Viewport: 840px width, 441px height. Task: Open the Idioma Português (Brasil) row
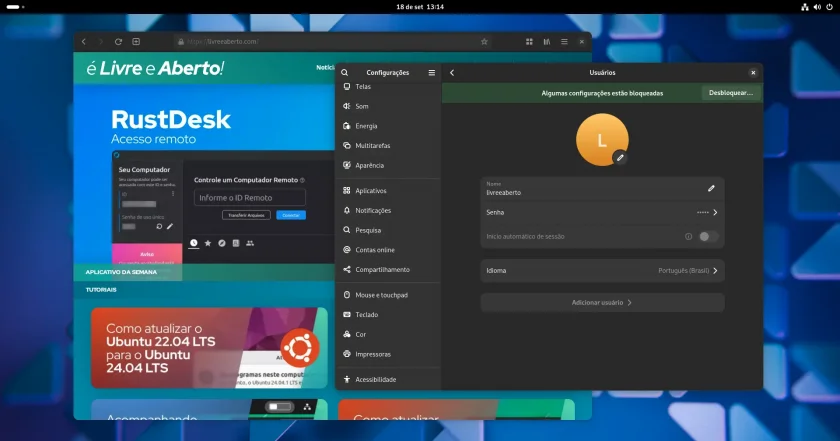(602, 271)
